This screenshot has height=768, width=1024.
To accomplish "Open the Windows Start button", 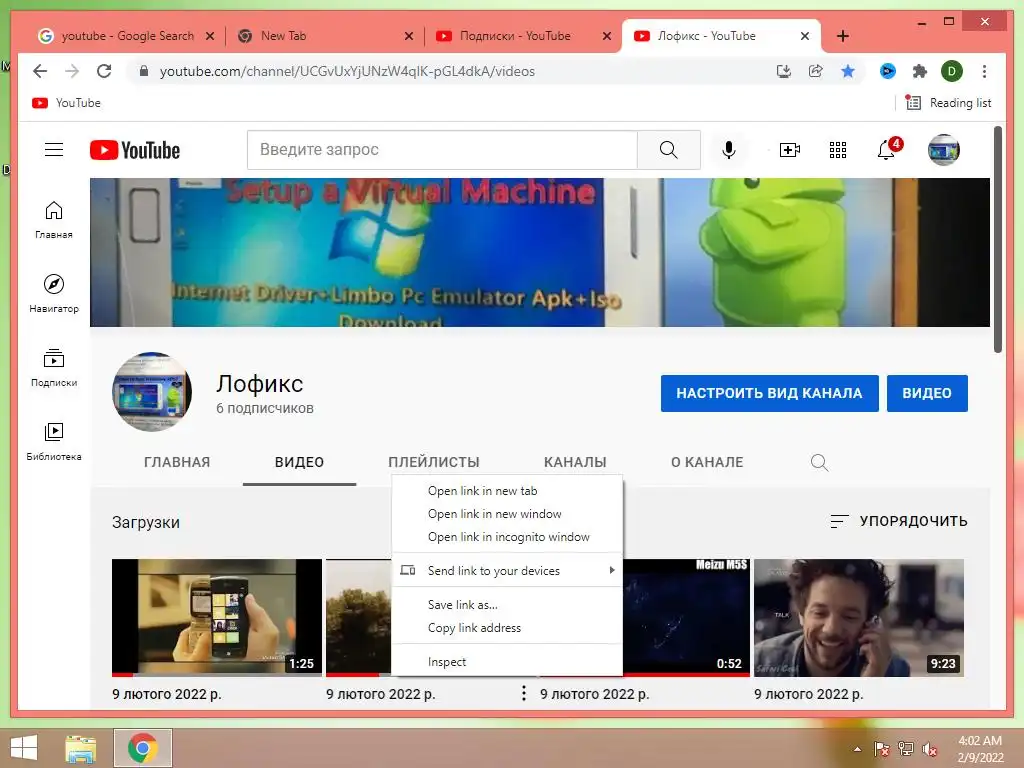I will (x=24, y=748).
